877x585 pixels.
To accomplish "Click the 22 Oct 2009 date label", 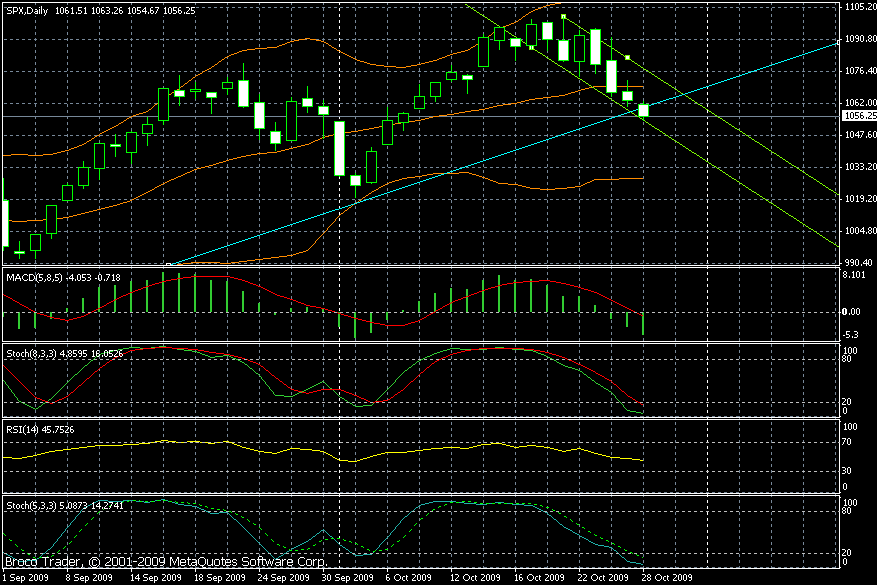I will tap(602, 578).
